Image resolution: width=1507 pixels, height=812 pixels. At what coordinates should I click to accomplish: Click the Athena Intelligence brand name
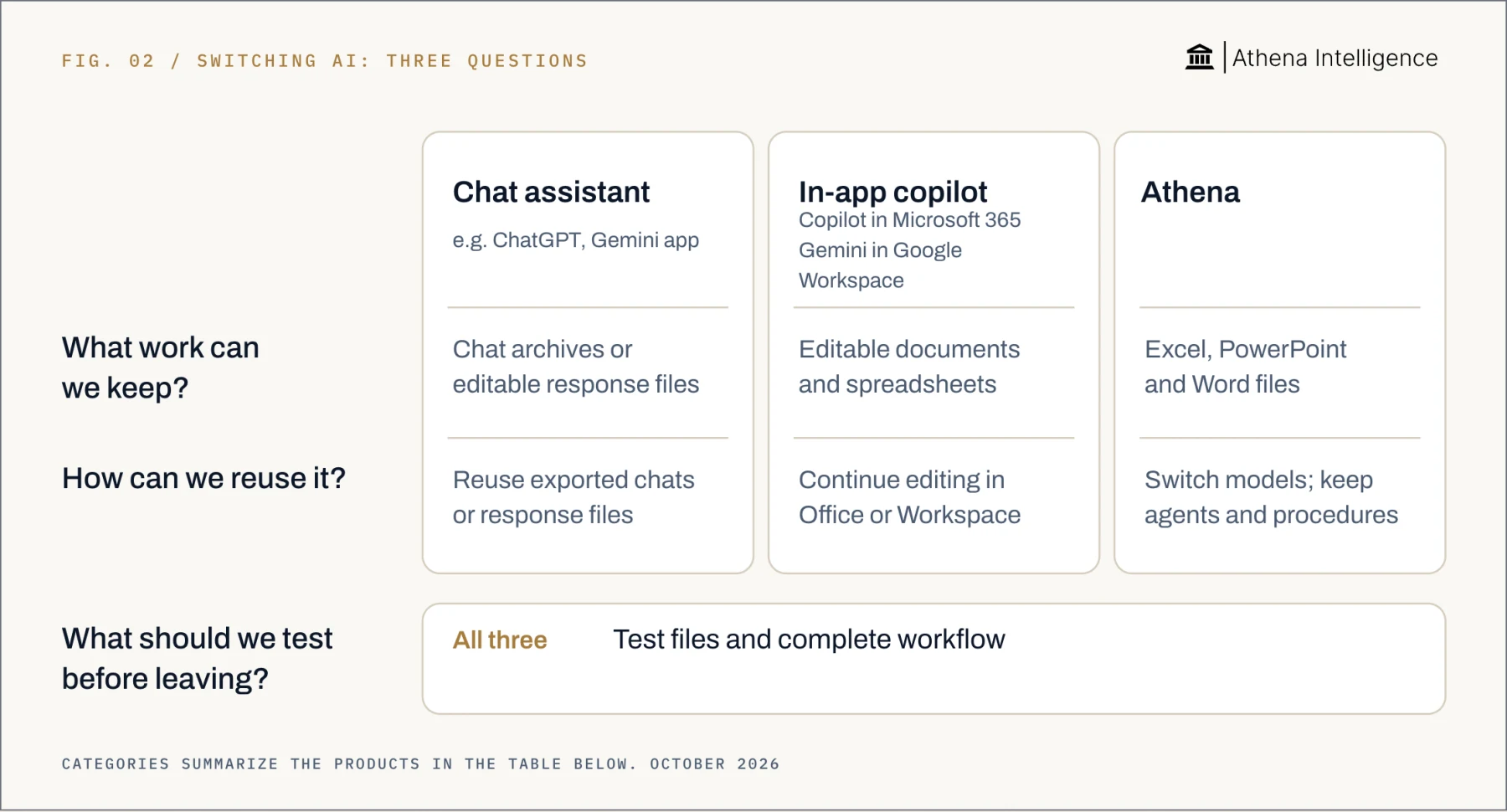pyautogui.click(x=1335, y=58)
